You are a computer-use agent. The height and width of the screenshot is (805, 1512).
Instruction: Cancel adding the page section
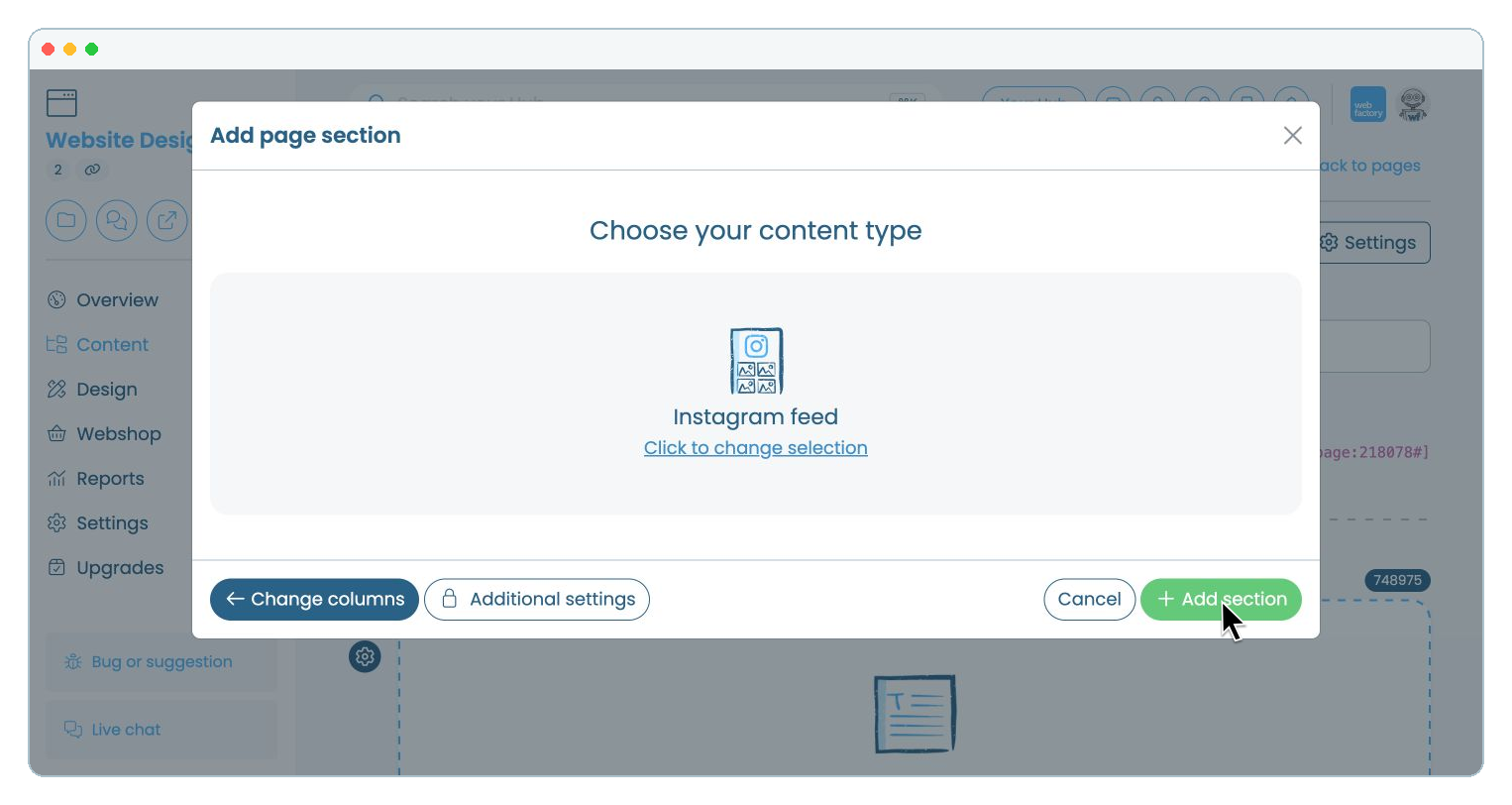tap(1089, 599)
